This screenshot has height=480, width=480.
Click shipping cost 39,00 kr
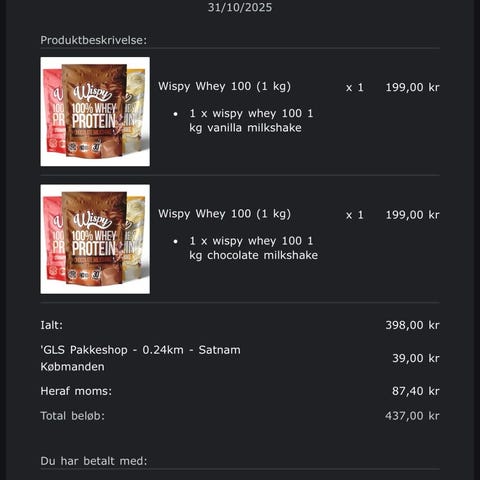(x=416, y=358)
